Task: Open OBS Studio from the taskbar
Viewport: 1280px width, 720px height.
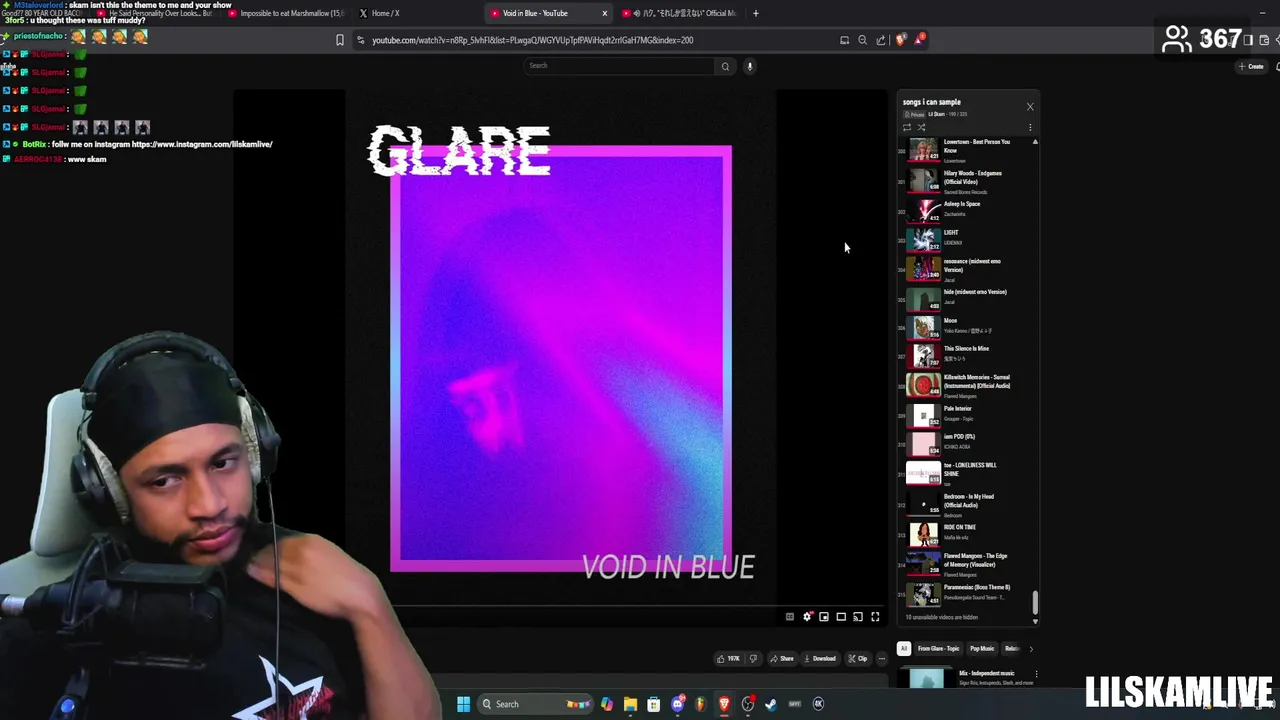Action: coord(748,704)
